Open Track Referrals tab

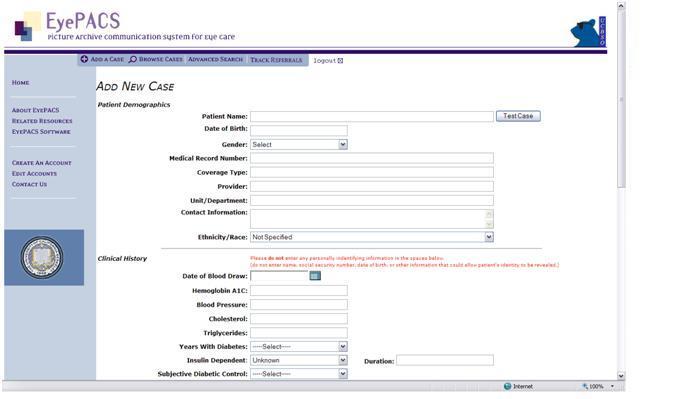tap(276, 60)
